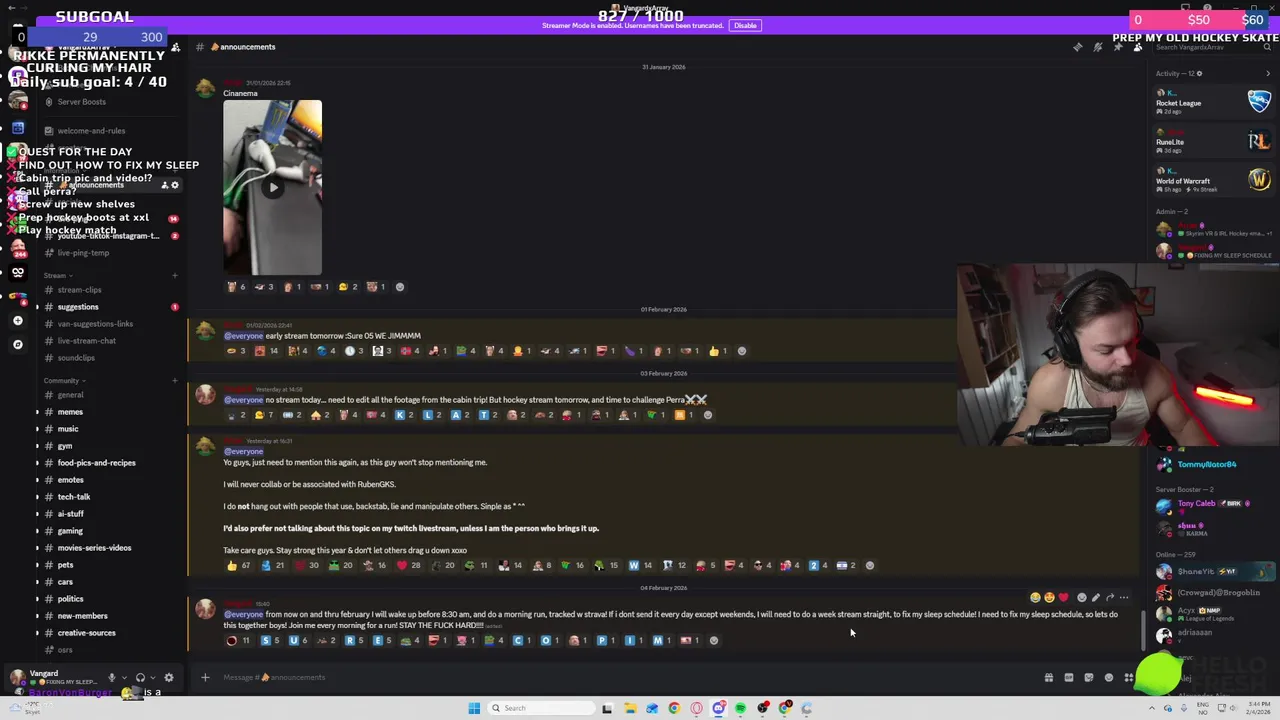Open welcome-and-rules channel
This screenshot has width=1280, height=720.
(91, 131)
